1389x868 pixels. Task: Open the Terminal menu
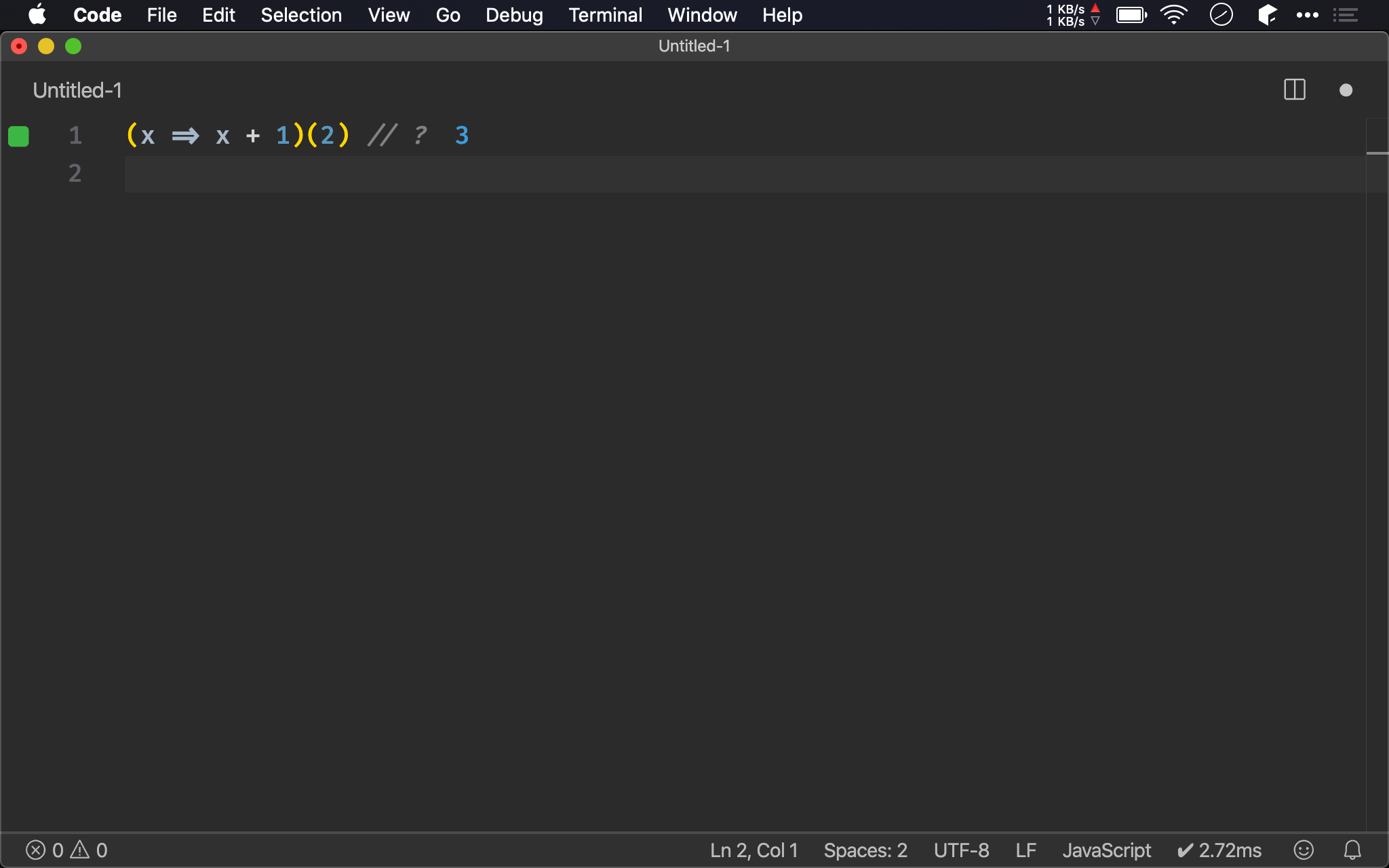click(605, 15)
